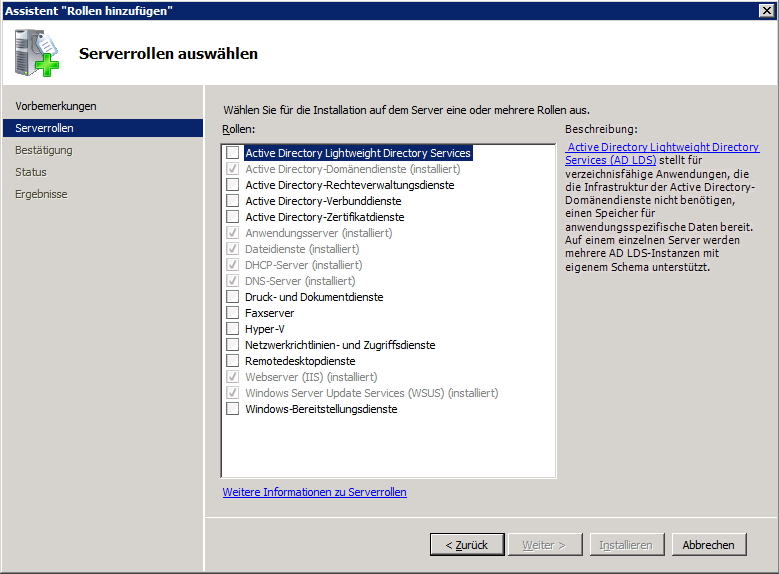The image size is (779, 574).
Task: Open the Vorbemerkungen step
Action: pyautogui.click(x=56, y=106)
